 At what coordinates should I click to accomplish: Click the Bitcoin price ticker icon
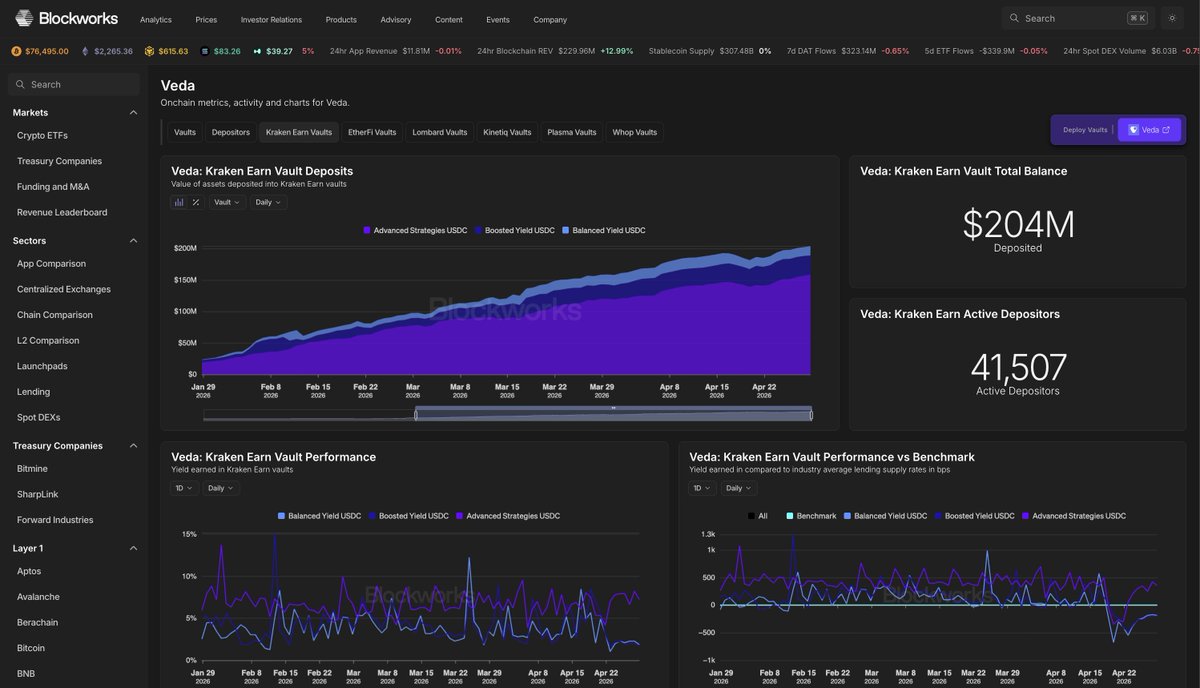point(16,51)
